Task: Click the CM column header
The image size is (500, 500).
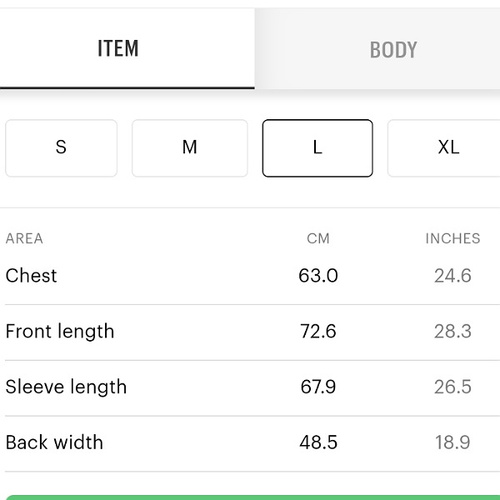Action: click(x=318, y=239)
